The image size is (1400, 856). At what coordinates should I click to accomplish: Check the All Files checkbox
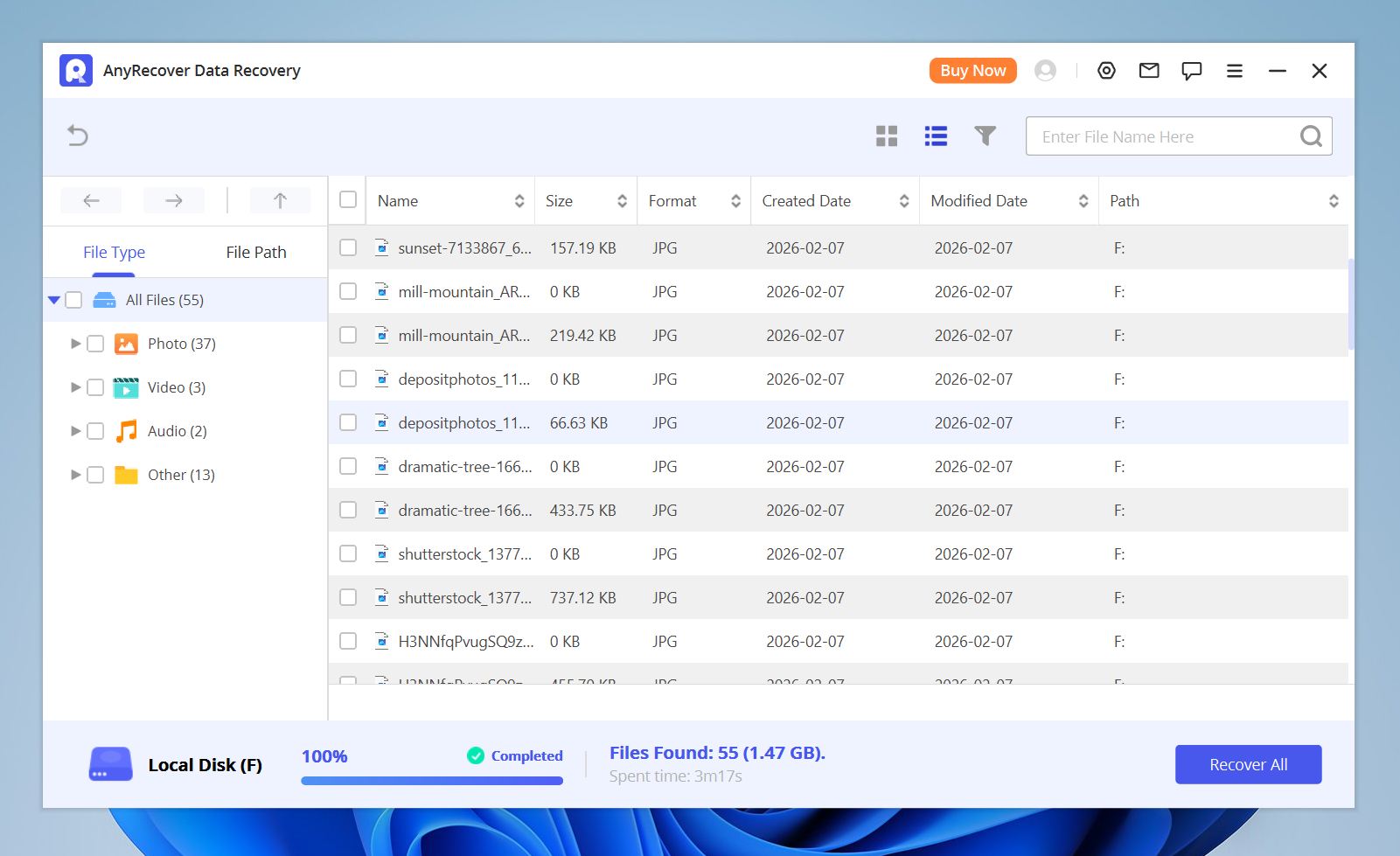tap(73, 299)
